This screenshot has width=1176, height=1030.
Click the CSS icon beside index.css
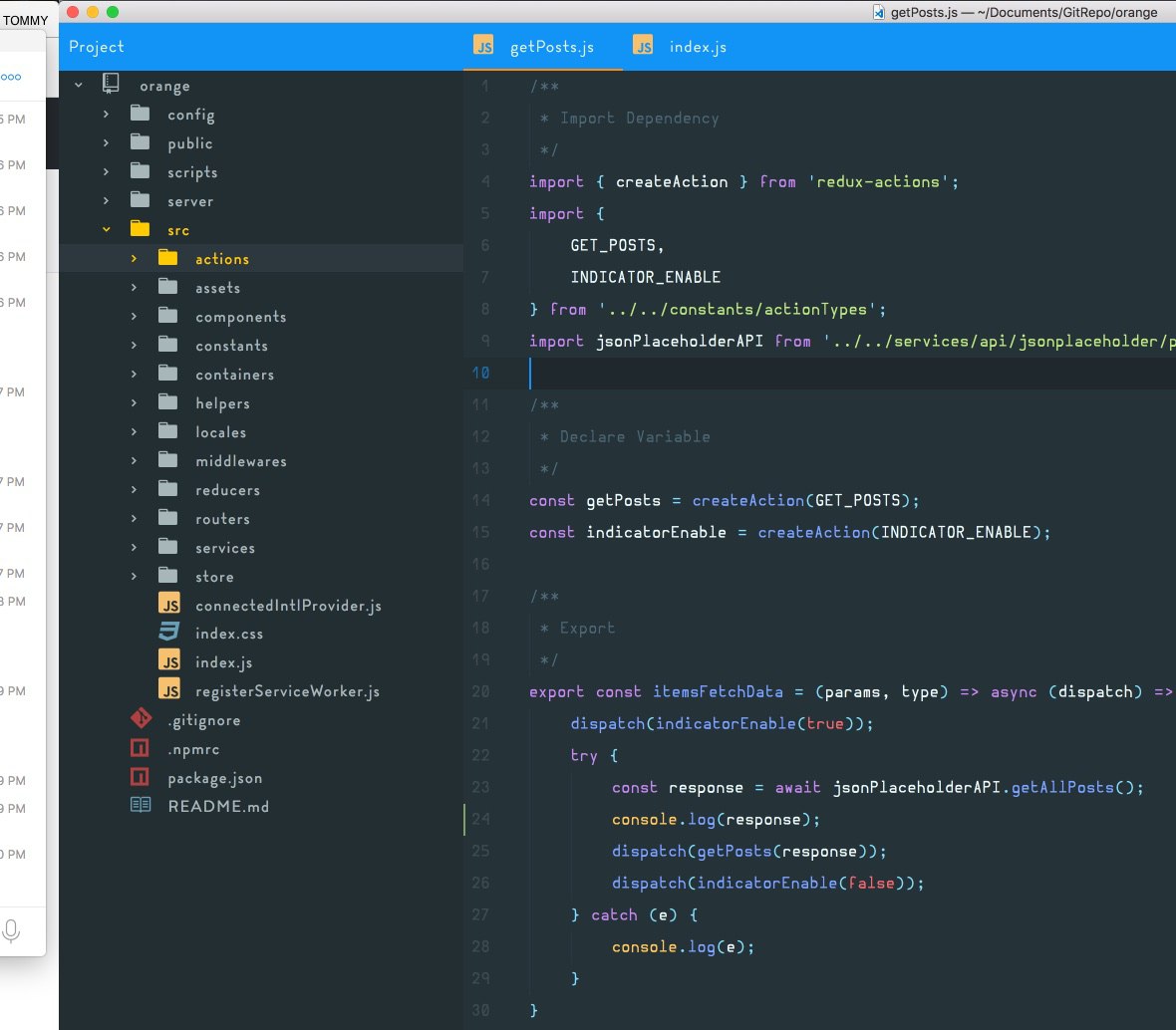tap(169, 633)
